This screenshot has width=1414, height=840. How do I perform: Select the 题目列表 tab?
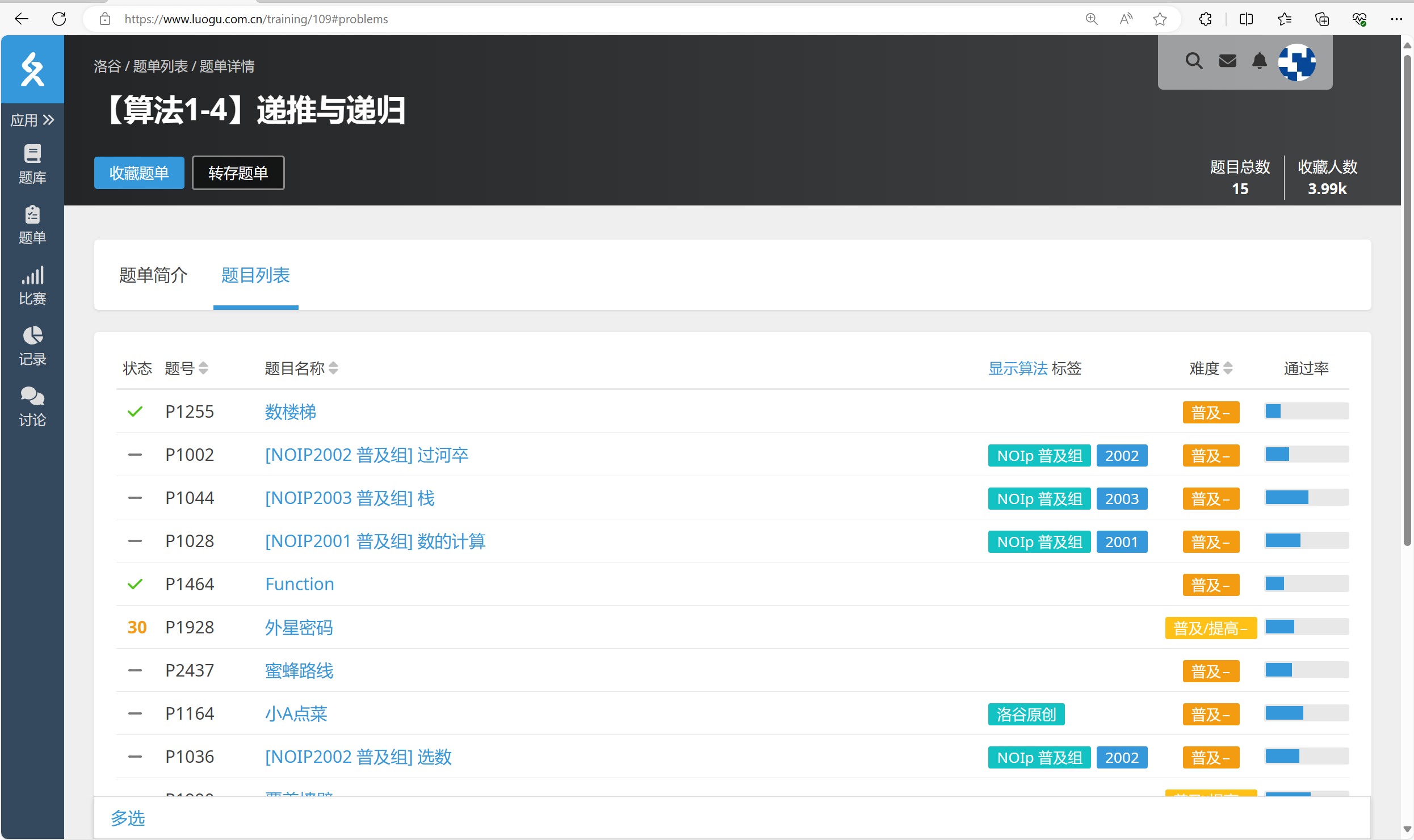[x=255, y=275]
